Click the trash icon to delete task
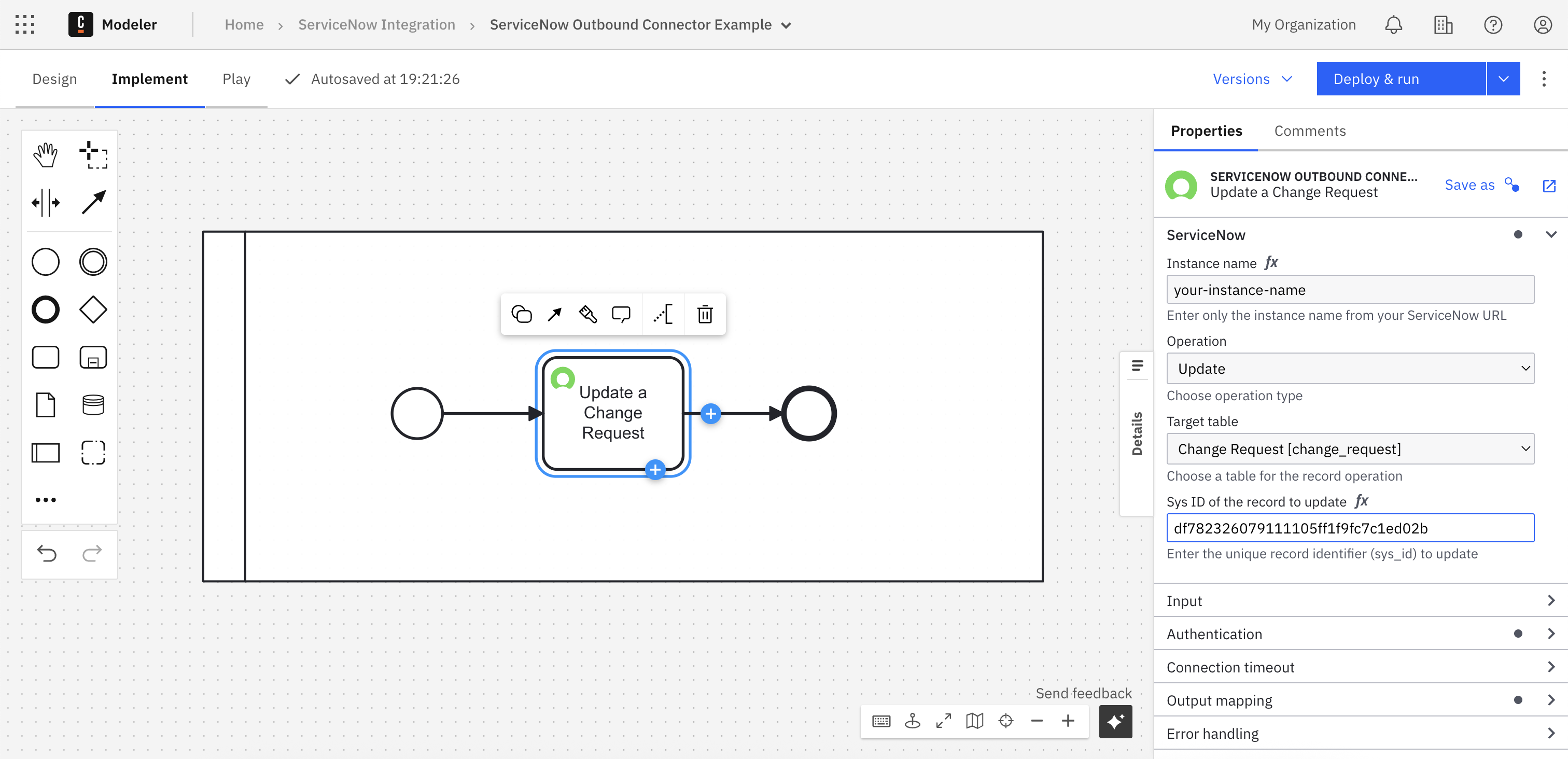 click(x=704, y=314)
